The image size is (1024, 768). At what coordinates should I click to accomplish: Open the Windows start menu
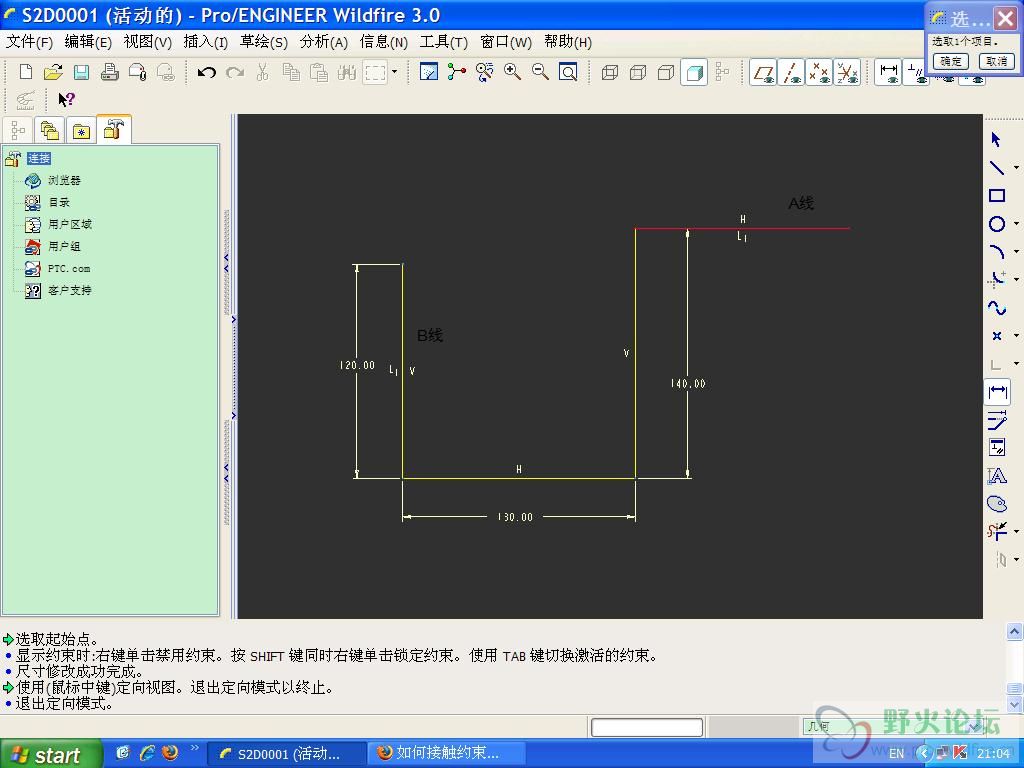coord(51,754)
